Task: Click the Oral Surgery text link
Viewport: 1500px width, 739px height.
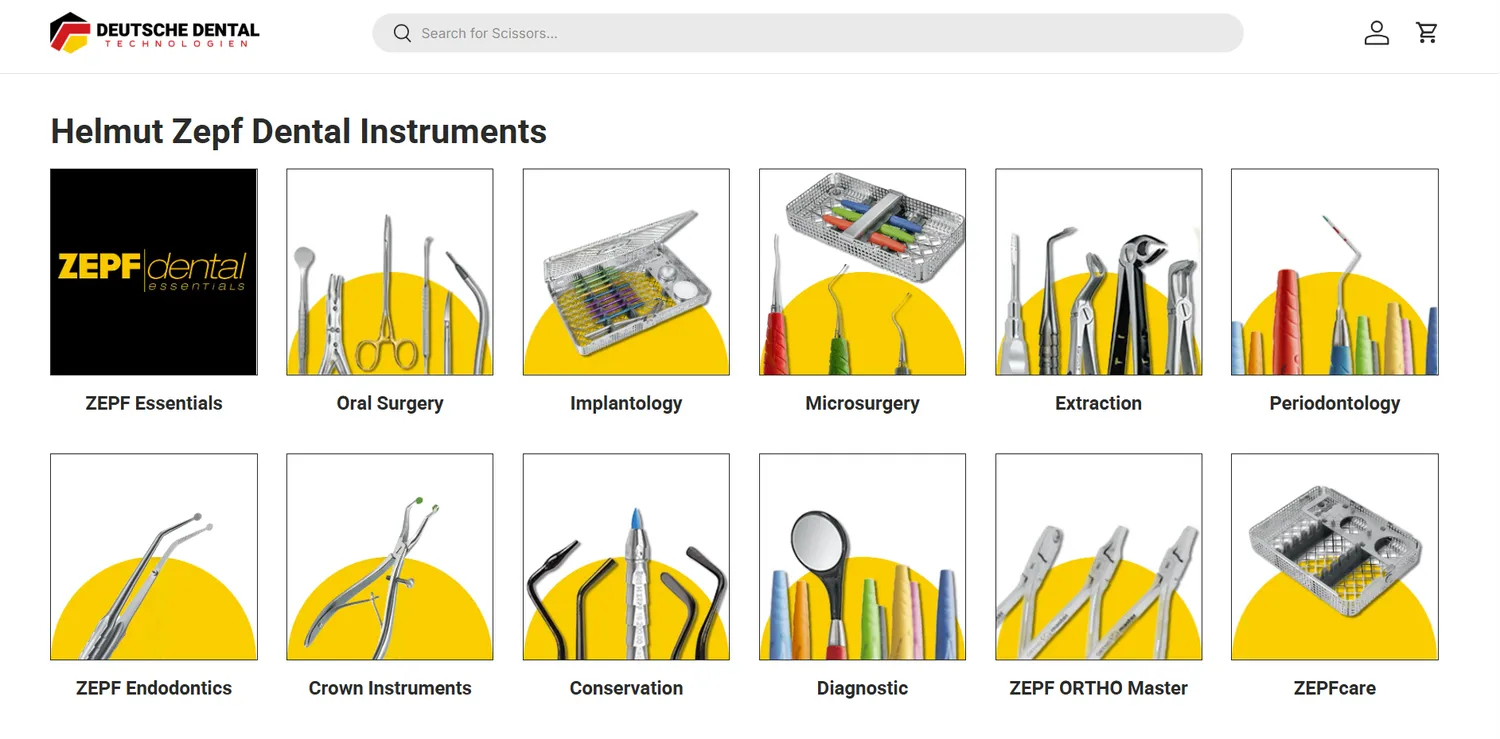Action: (390, 404)
